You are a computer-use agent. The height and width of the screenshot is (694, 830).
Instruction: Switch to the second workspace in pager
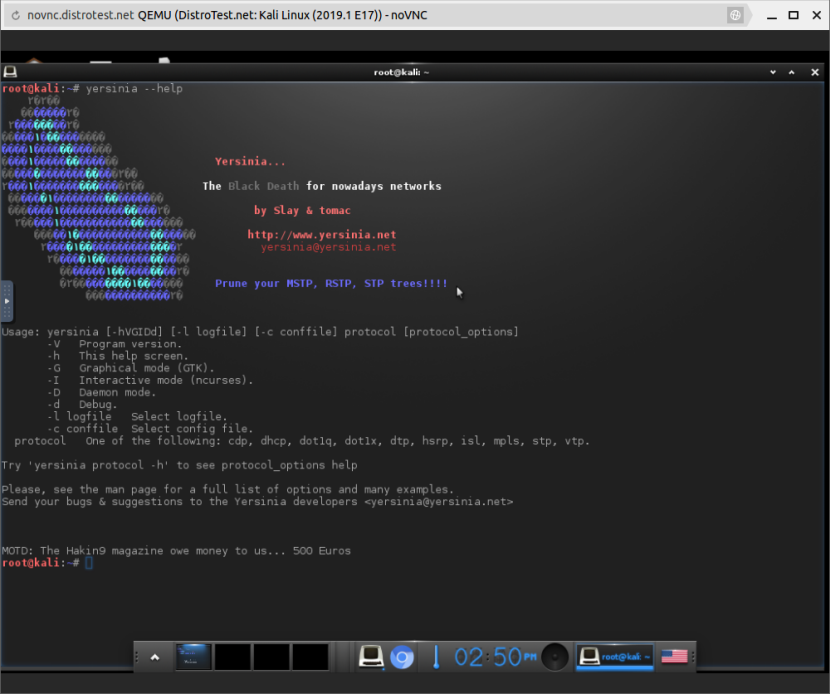(232, 657)
